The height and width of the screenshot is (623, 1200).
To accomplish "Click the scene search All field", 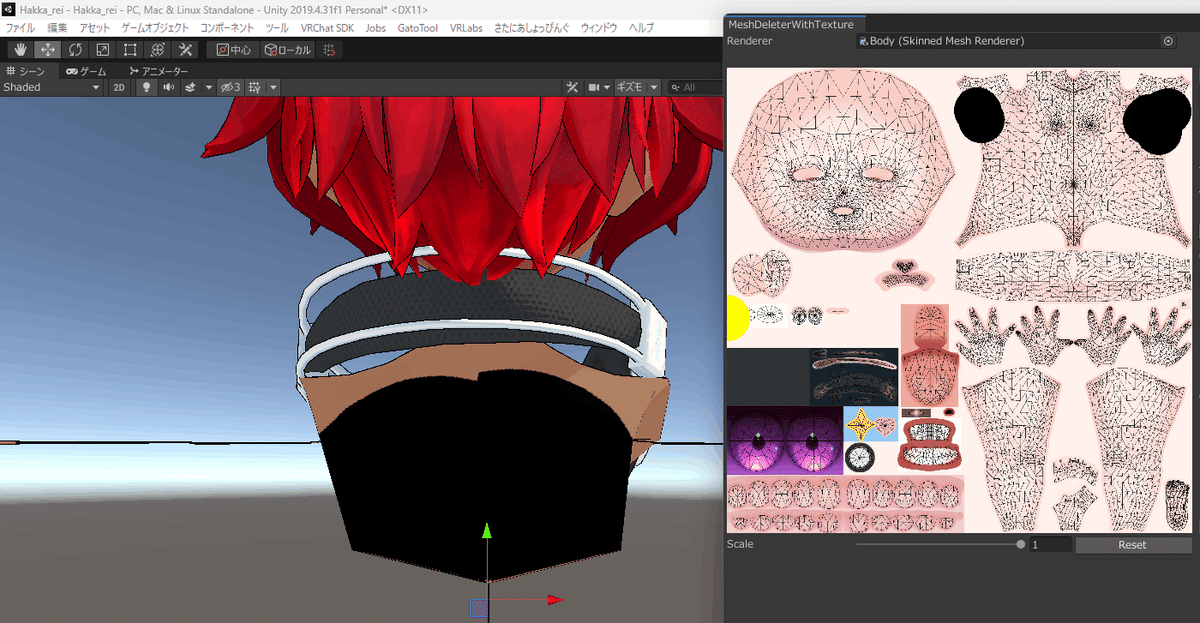I will point(696,88).
